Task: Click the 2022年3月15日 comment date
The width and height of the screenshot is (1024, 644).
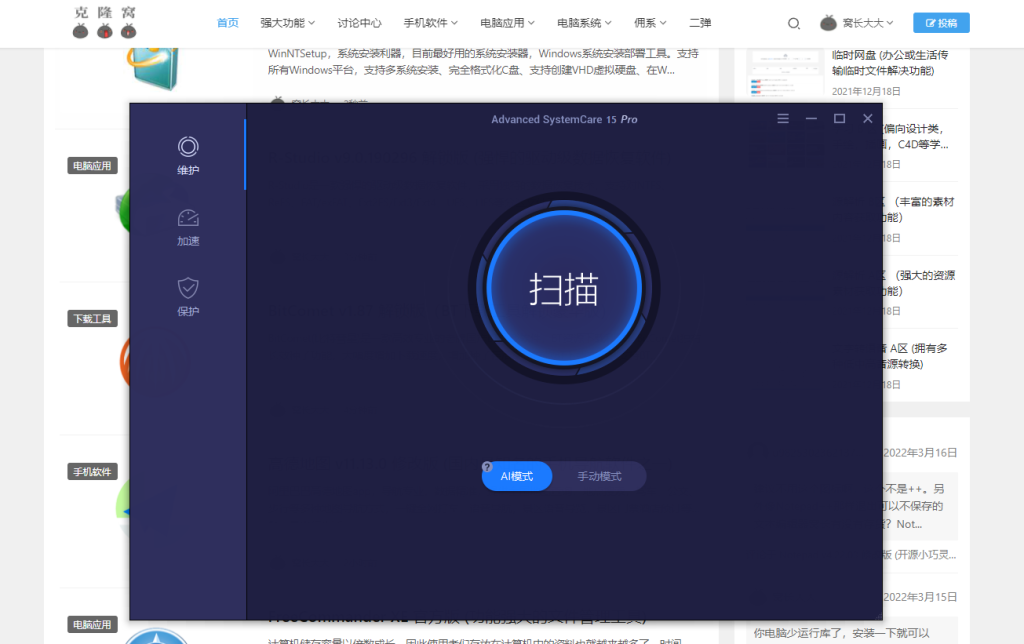Action: click(920, 597)
